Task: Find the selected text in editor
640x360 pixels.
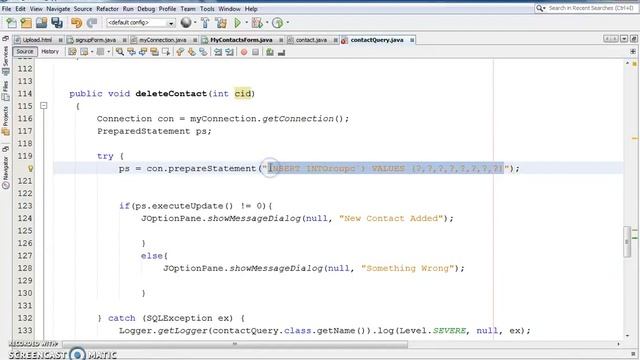Action: 120,52
